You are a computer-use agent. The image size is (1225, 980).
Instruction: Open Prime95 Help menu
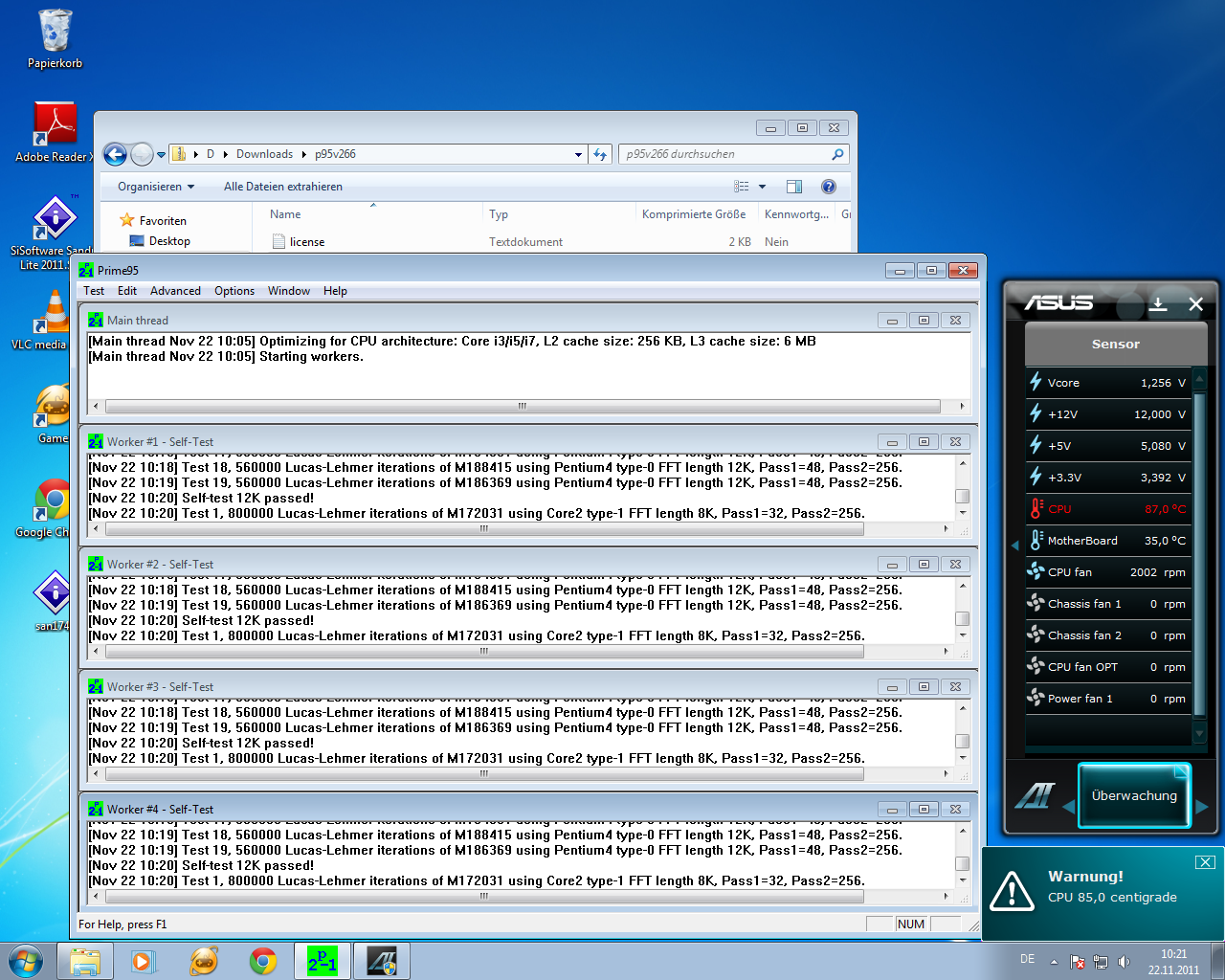(x=335, y=291)
